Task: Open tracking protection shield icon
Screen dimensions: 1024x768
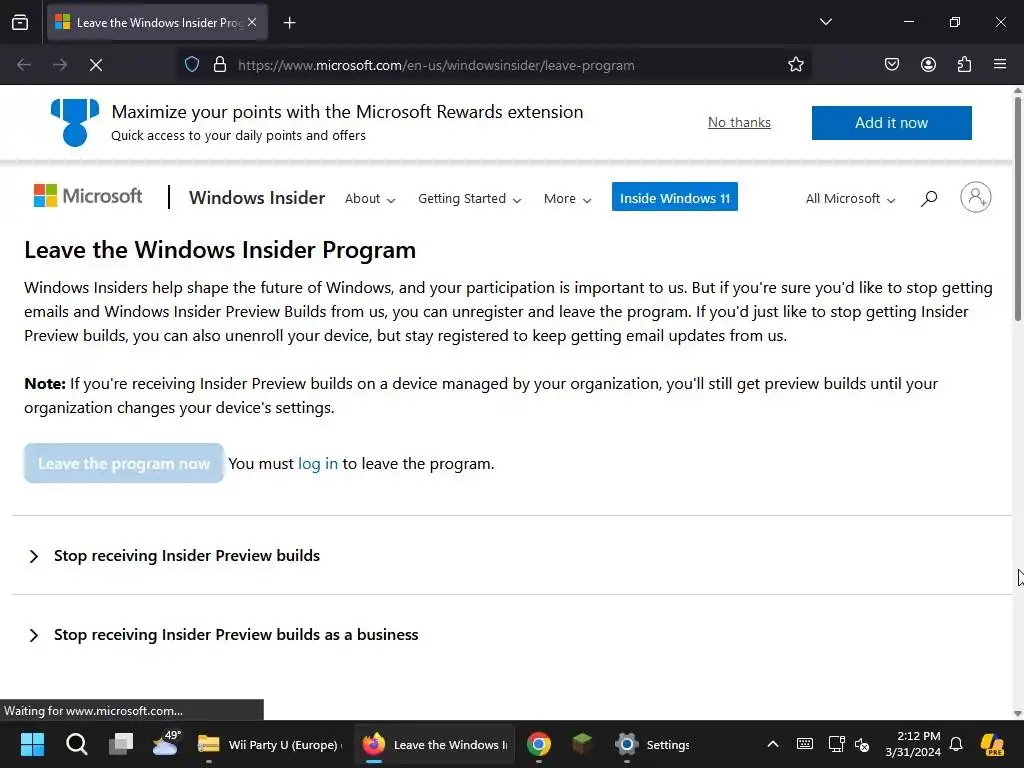Action: point(191,65)
